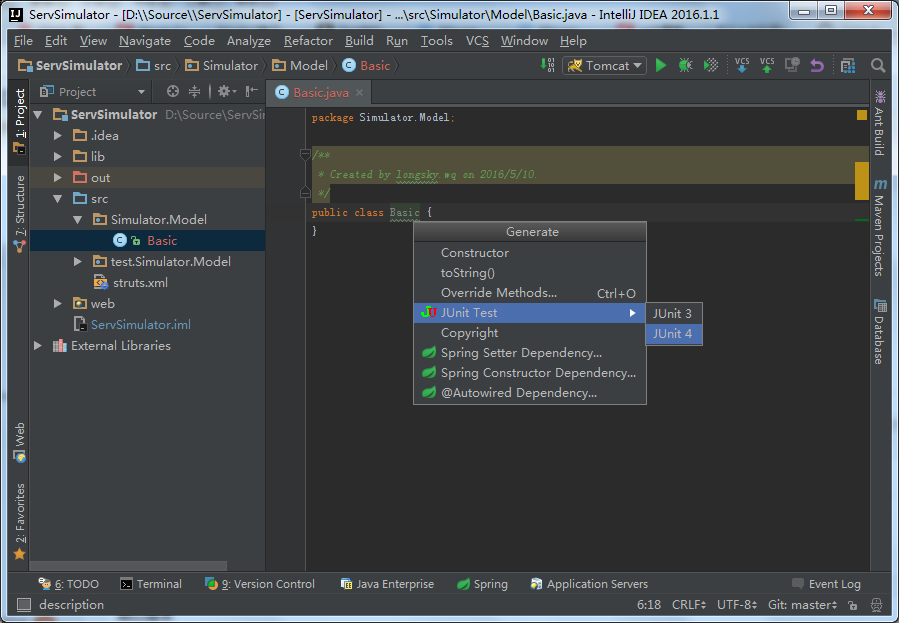Open the Show History icon in toolbar
Screen dimensions: 899x623
[x=792, y=65]
